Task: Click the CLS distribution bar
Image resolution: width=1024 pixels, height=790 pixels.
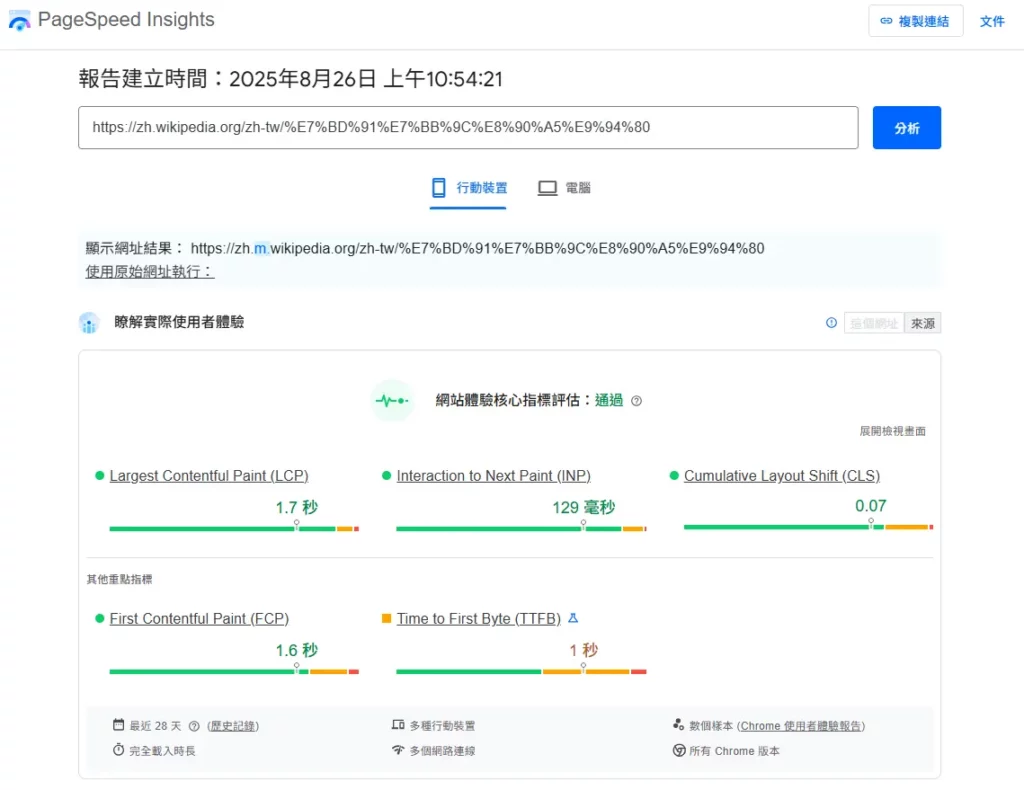Action: coord(808,526)
